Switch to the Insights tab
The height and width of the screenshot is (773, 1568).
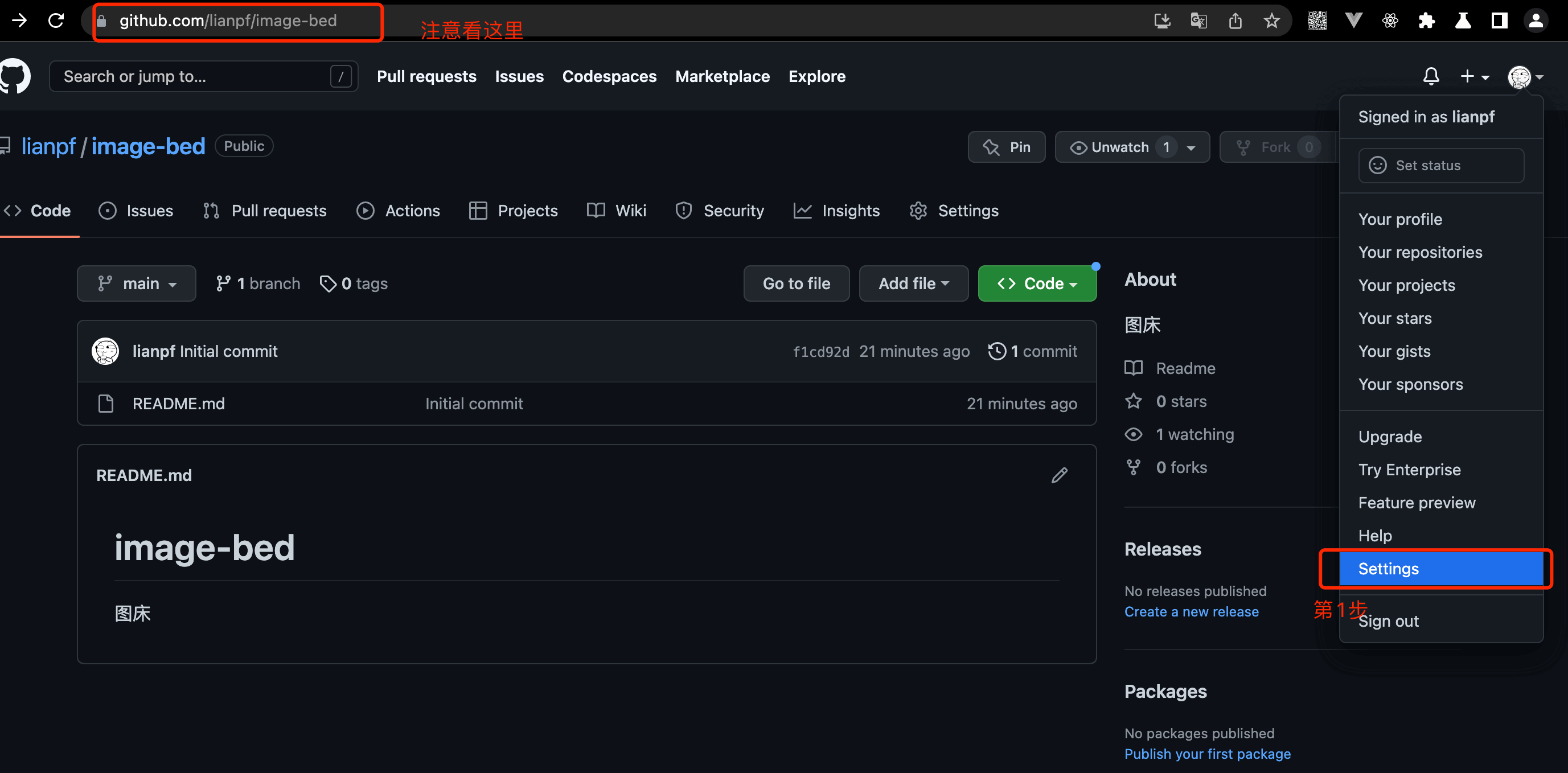836,211
